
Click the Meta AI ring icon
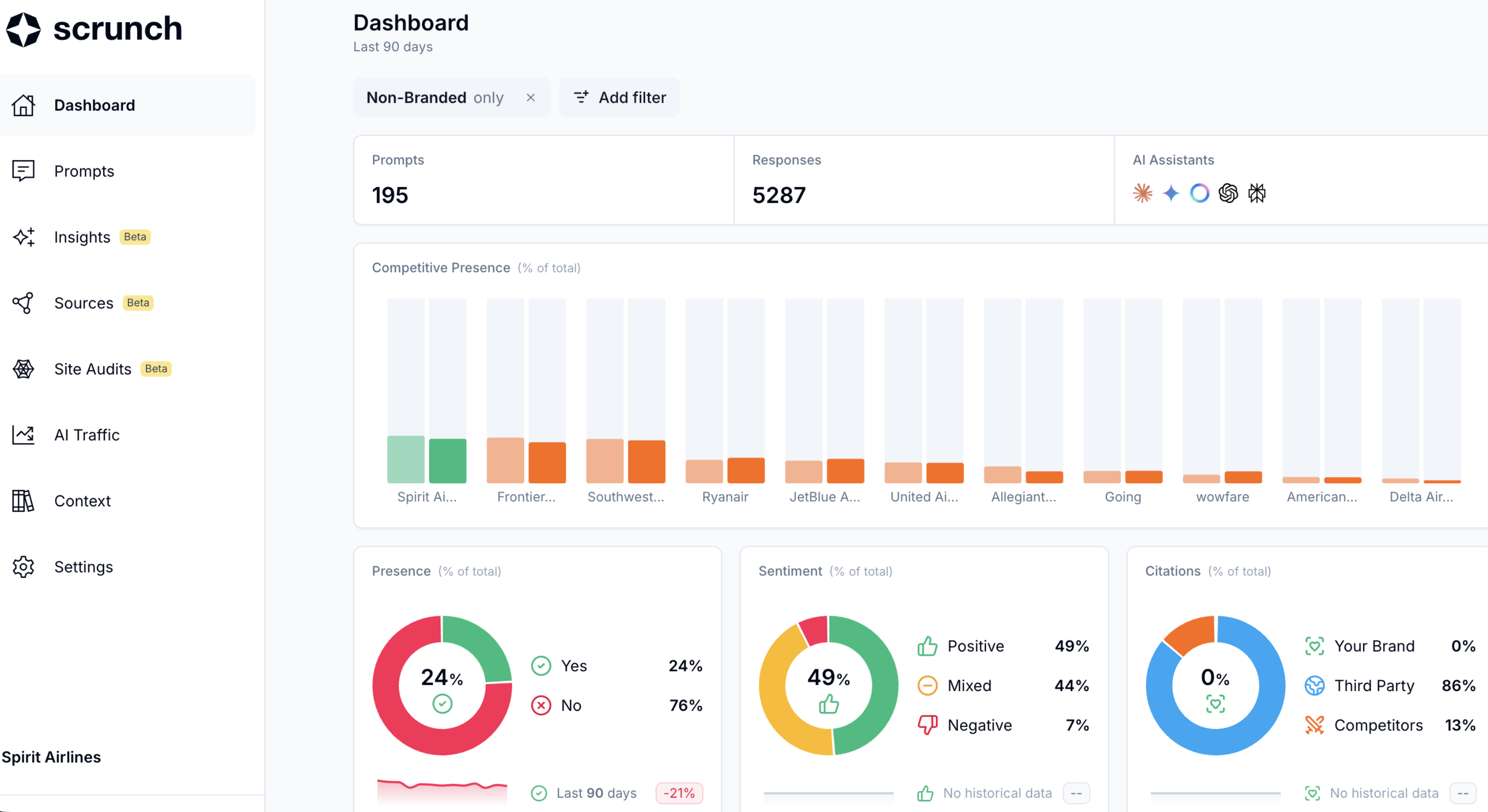tap(1200, 193)
